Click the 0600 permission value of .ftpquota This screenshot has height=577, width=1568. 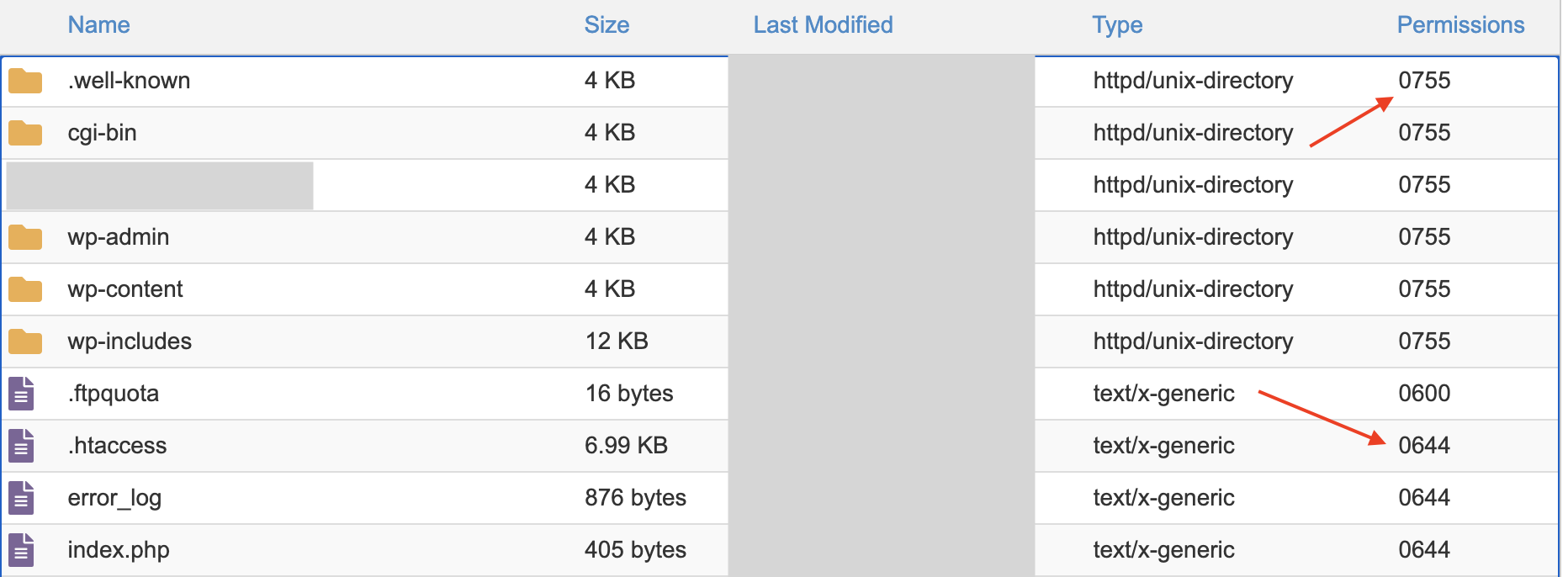(x=1423, y=393)
